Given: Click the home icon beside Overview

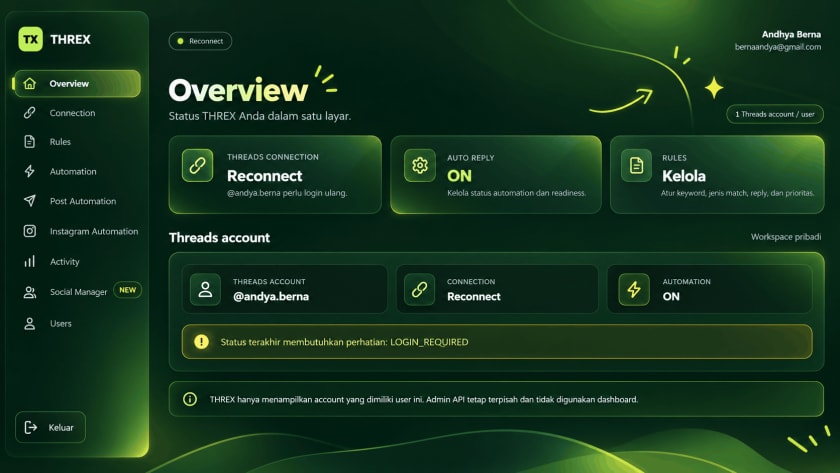Looking at the screenshot, I should [29, 84].
